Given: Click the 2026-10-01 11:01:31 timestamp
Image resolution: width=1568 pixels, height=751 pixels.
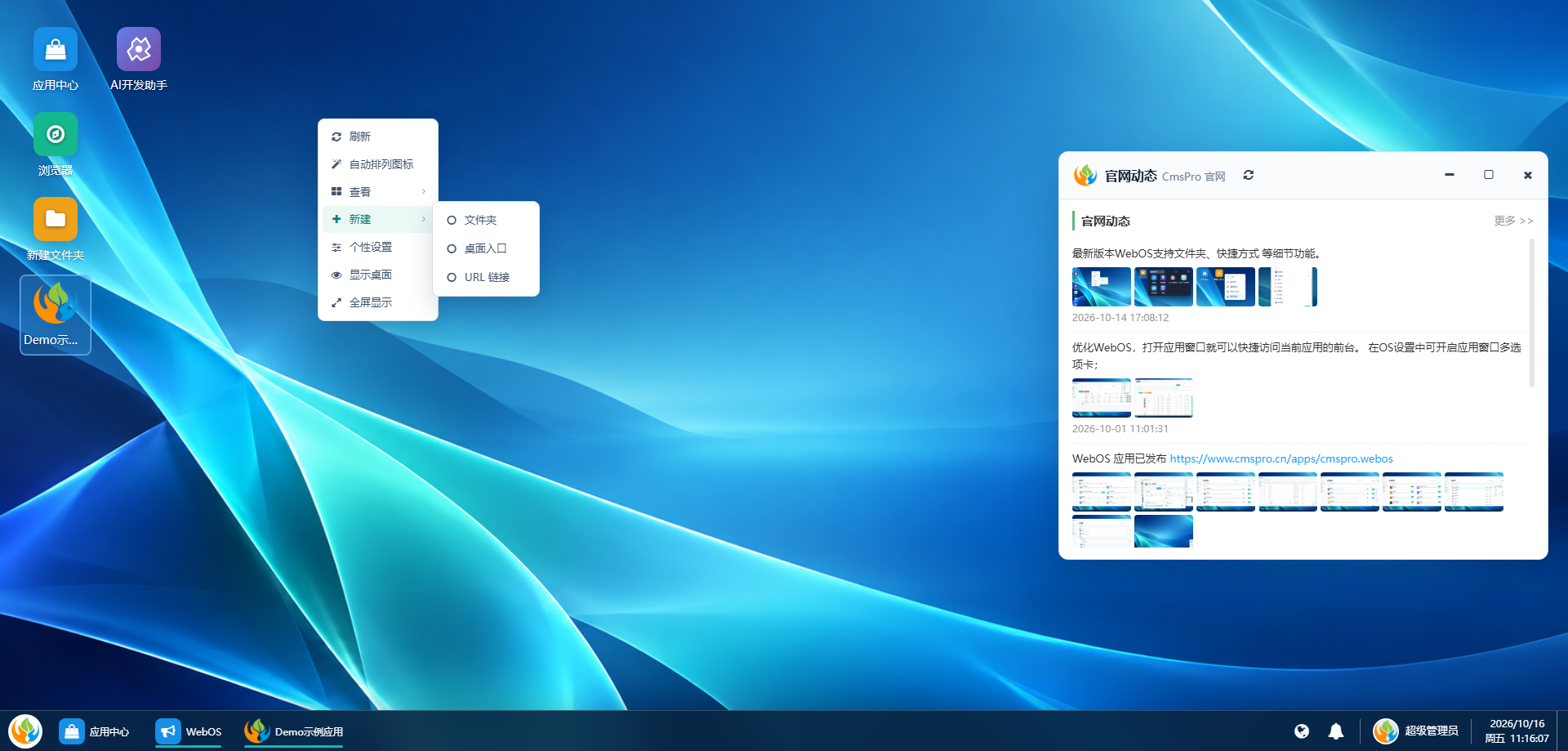Looking at the screenshot, I should pyautogui.click(x=1120, y=429).
